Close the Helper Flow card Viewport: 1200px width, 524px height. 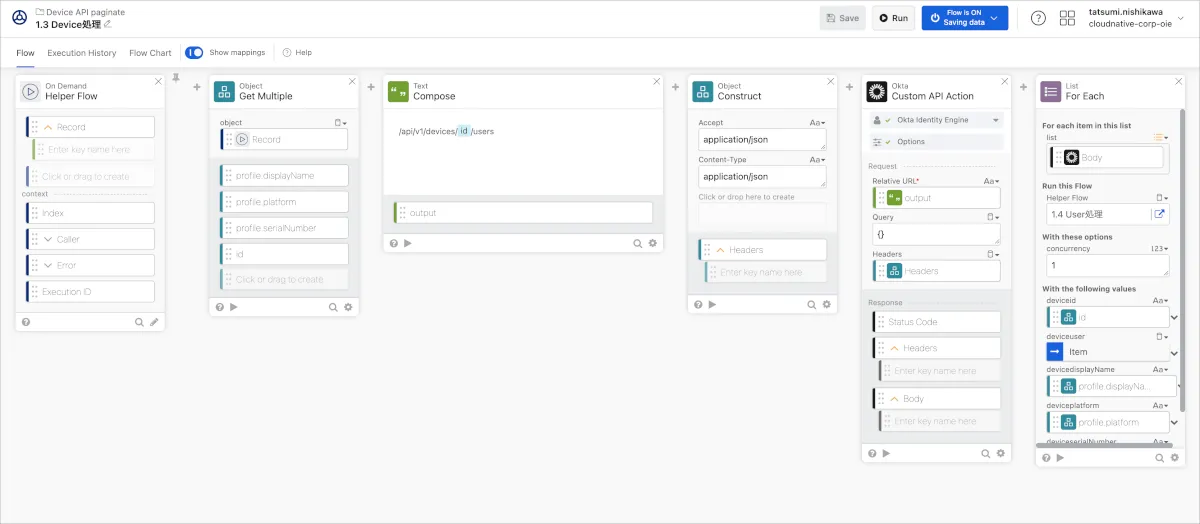click(x=158, y=82)
